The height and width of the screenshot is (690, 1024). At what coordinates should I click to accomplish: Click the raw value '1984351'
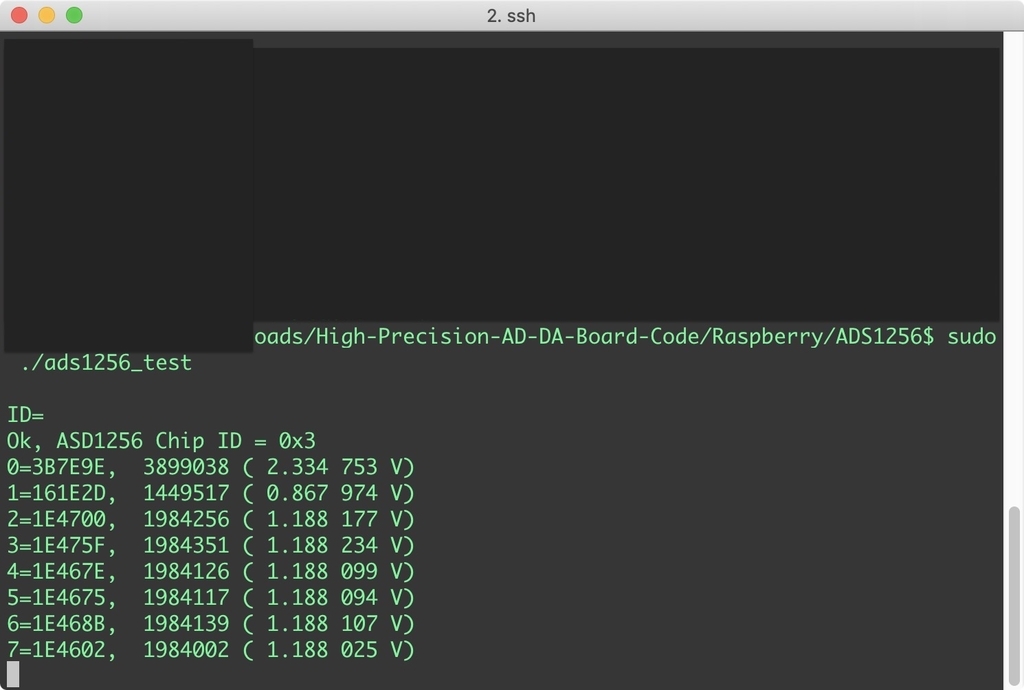186,545
